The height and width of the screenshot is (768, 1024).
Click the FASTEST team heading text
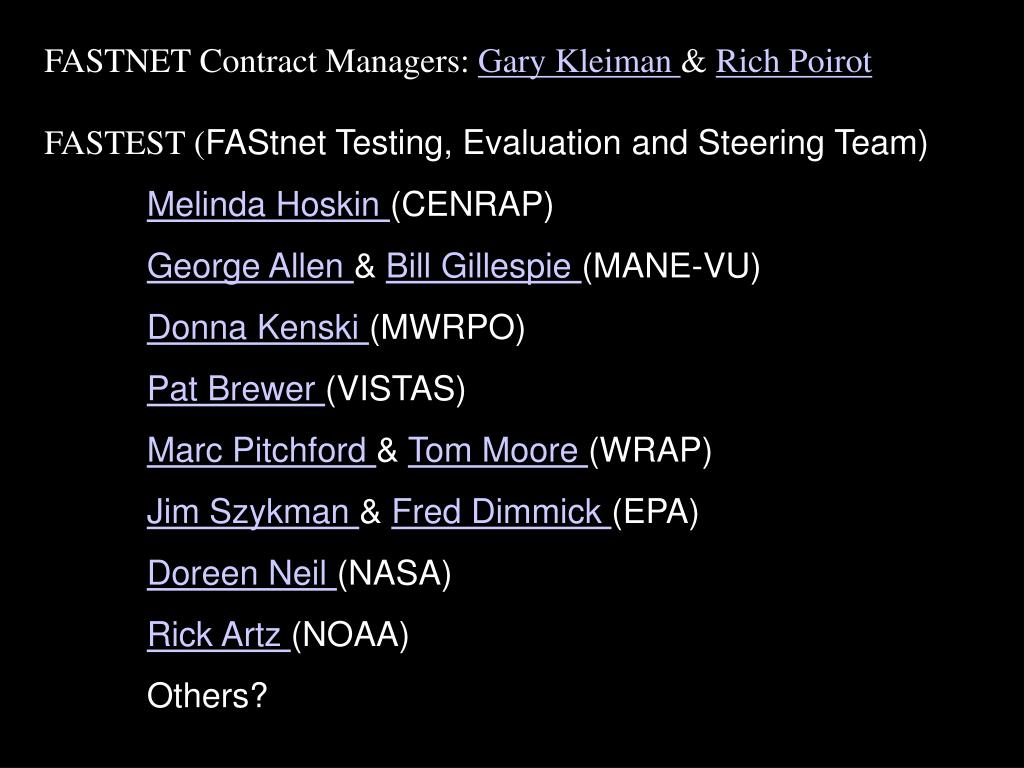(x=485, y=143)
